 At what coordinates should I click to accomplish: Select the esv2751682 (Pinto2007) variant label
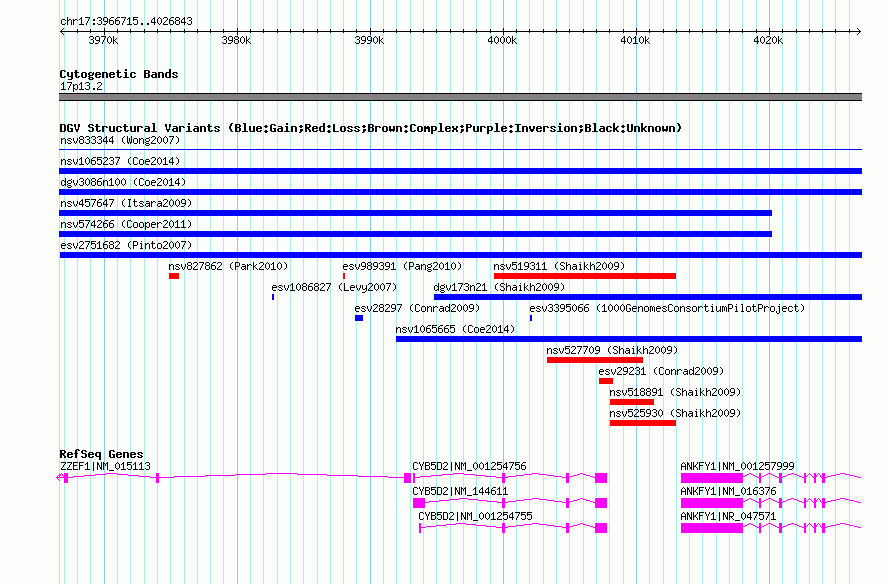[126, 245]
